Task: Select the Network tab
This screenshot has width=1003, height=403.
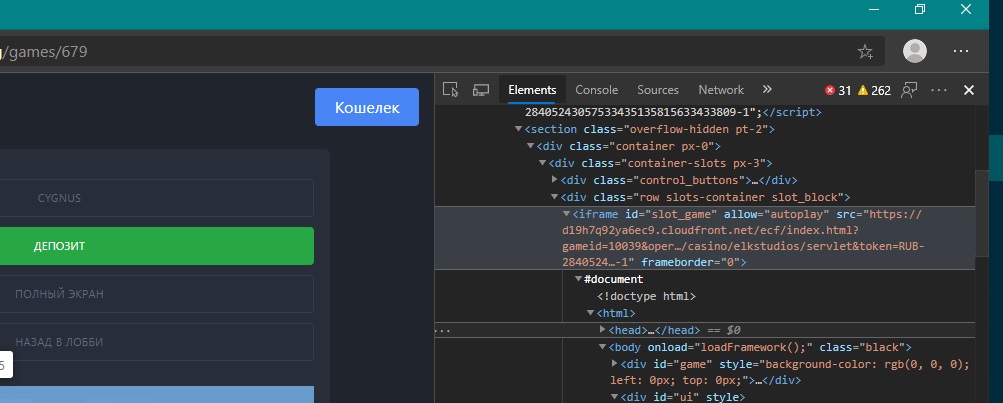Action: (x=721, y=90)
